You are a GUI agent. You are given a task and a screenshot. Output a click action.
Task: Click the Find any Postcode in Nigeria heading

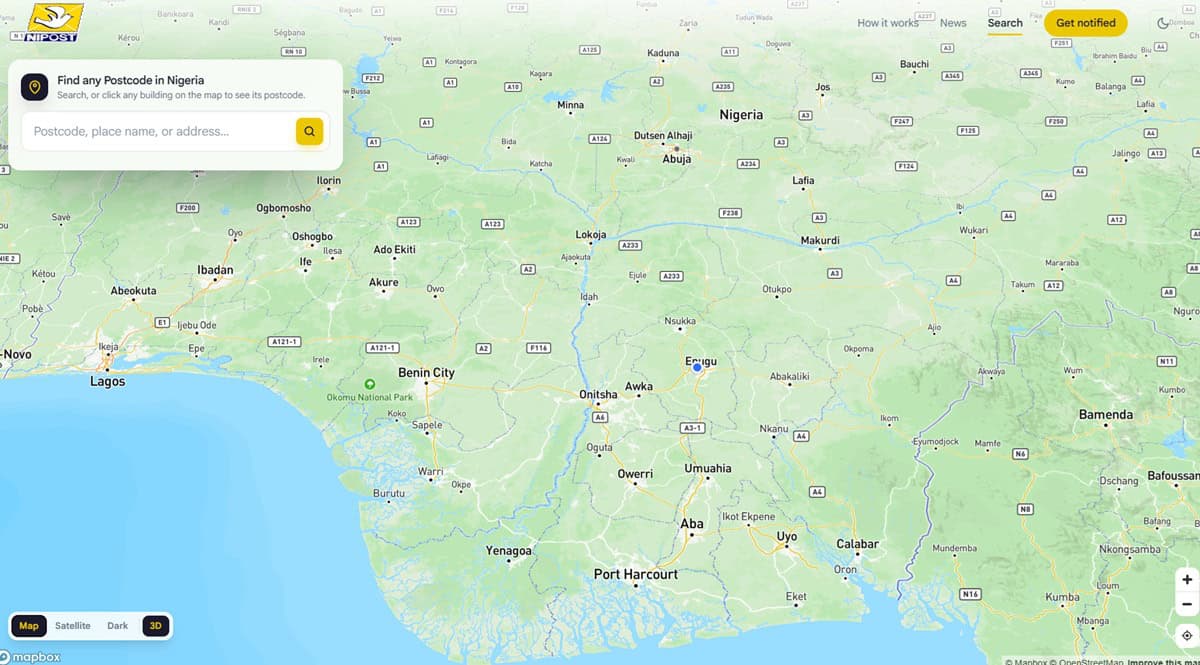(131, 80)
